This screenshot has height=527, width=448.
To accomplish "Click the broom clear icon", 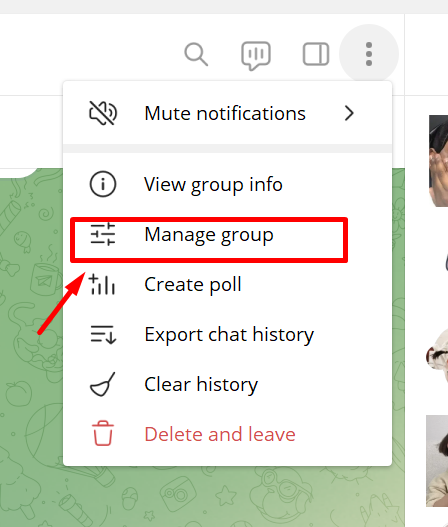I will coord(103,384).
